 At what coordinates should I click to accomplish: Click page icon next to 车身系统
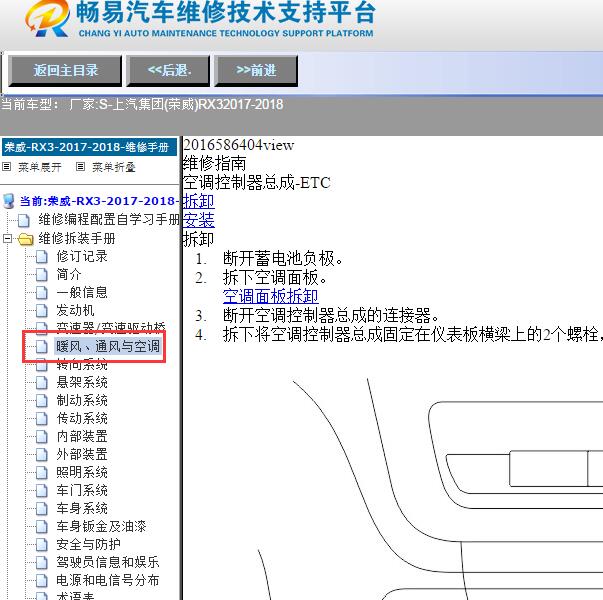42,509
